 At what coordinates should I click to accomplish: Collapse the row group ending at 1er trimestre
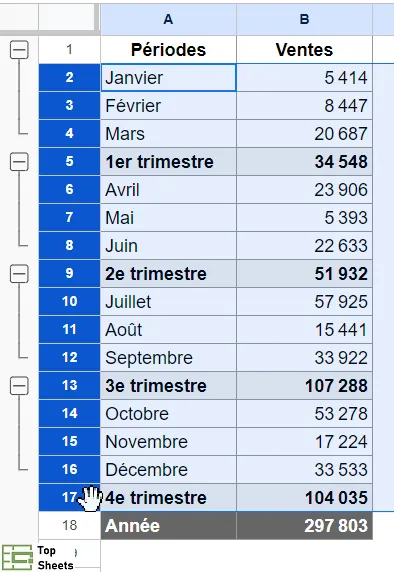tap(19, 50)
